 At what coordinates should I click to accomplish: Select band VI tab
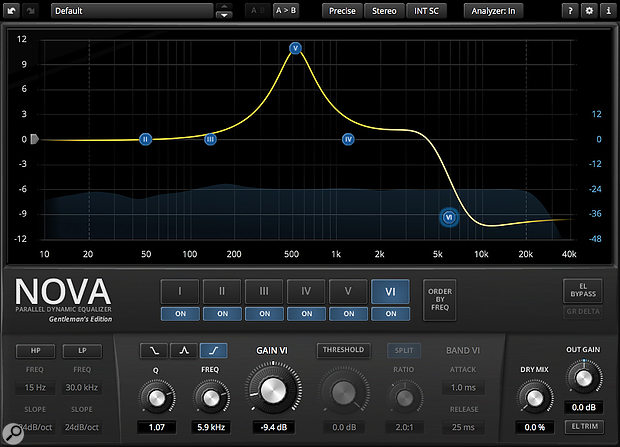pos(390,292)
